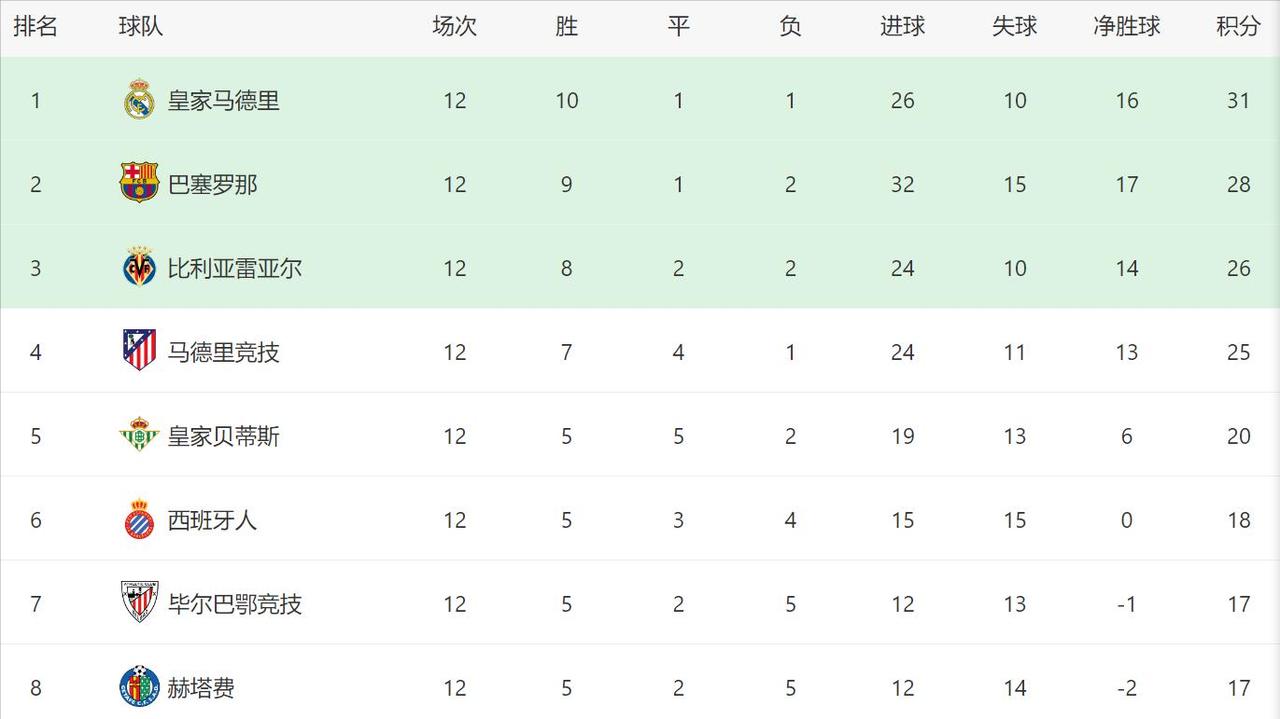
Task: Click the Real Madrid crest icon
Action: click(x=139, y=100)
